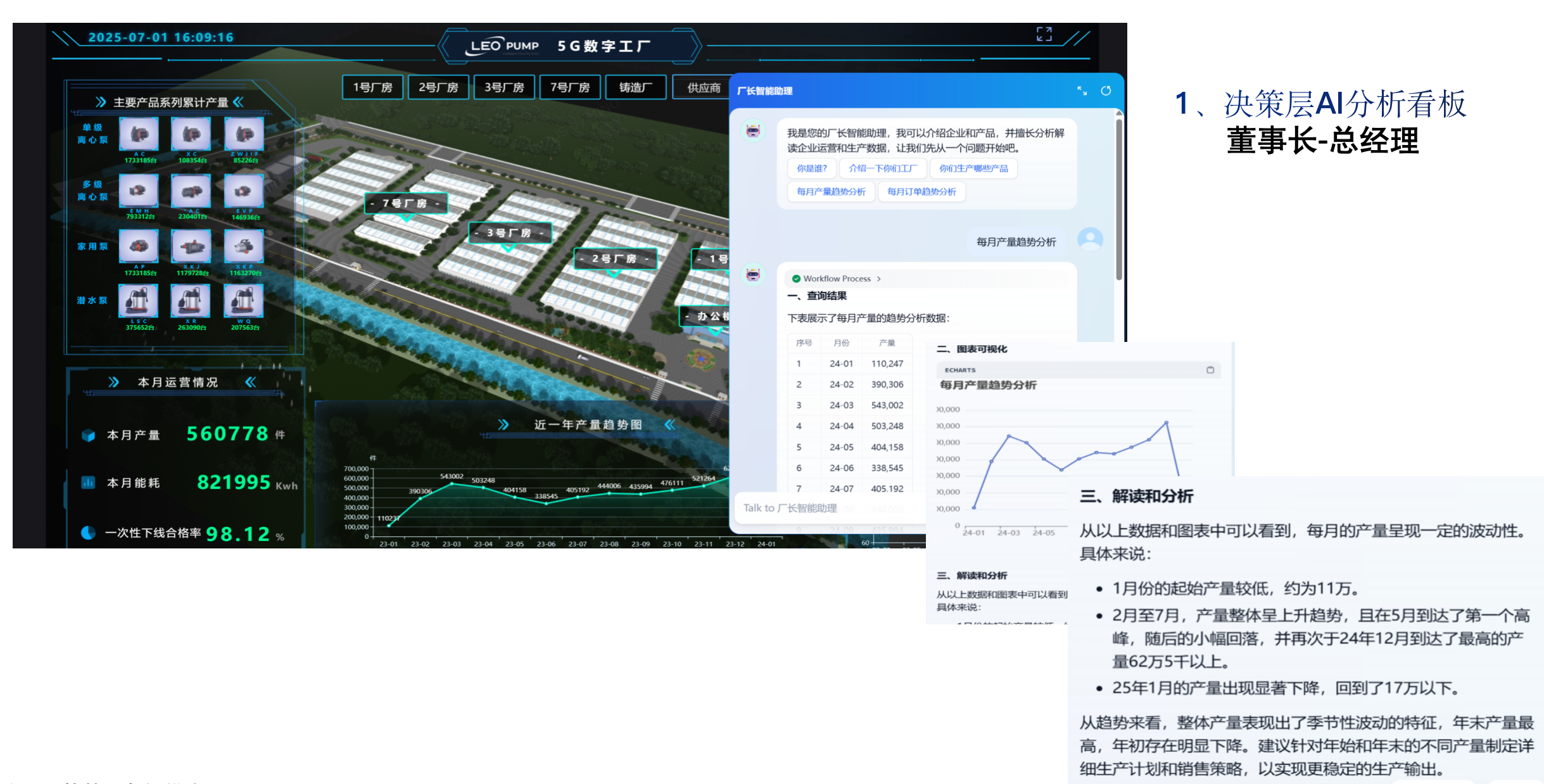The height and width of the screenshot is (784, 1544).
Task: Expand the 厂长智能助理 chat panel
Action: [x=1082, y=91]
